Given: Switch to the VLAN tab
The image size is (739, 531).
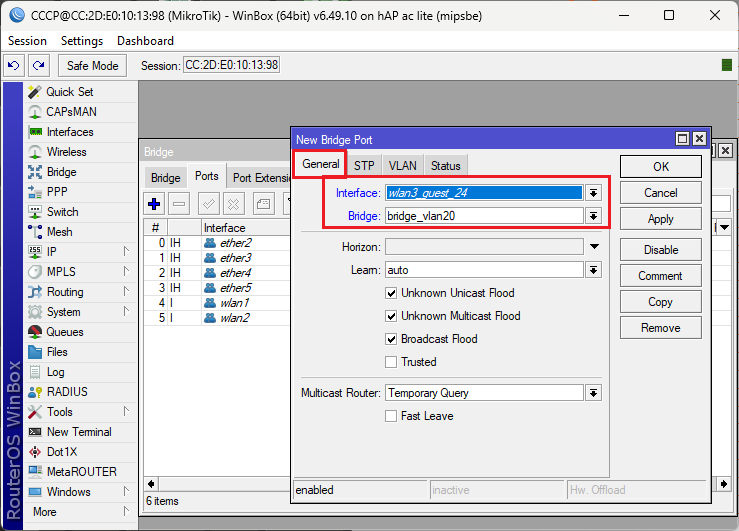Looking at the screenshot, I should 402,166.
